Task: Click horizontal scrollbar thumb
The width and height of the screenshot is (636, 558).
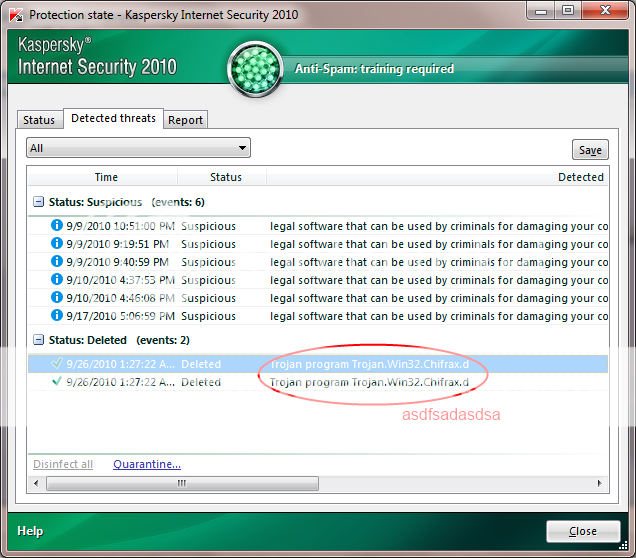Action: (182, 483)
